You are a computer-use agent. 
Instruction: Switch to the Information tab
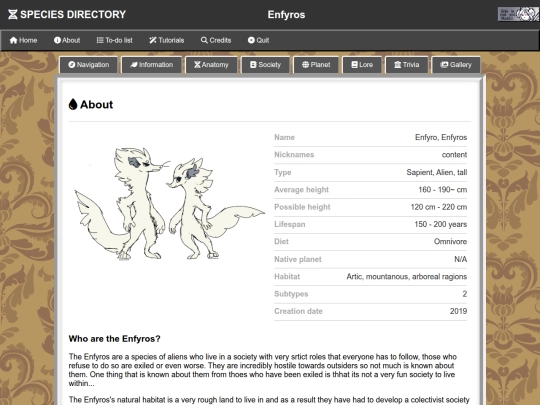(x=152, y=65)
